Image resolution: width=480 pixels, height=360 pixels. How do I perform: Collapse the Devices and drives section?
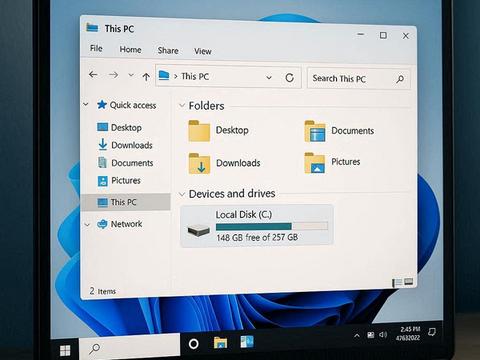pyautogui.click(x=182, y=194)
